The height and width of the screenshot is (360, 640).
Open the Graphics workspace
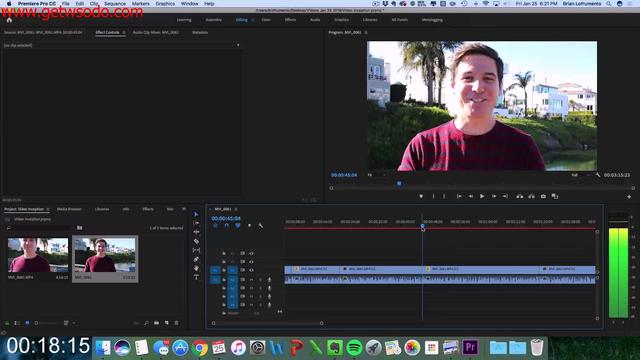(x=342, y=20)
